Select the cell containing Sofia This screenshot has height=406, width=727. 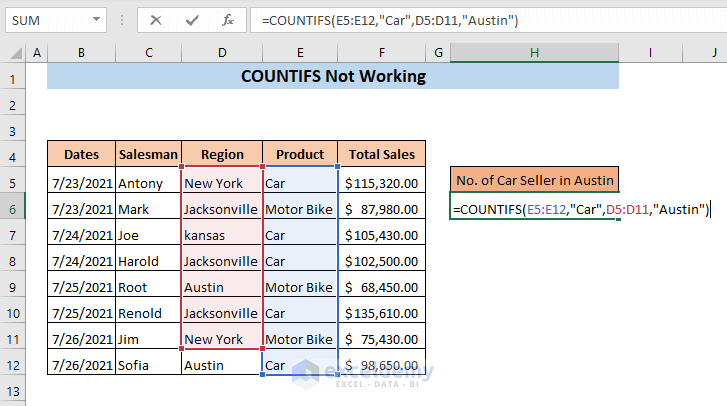pyautogui.click(x=148, y=365)
